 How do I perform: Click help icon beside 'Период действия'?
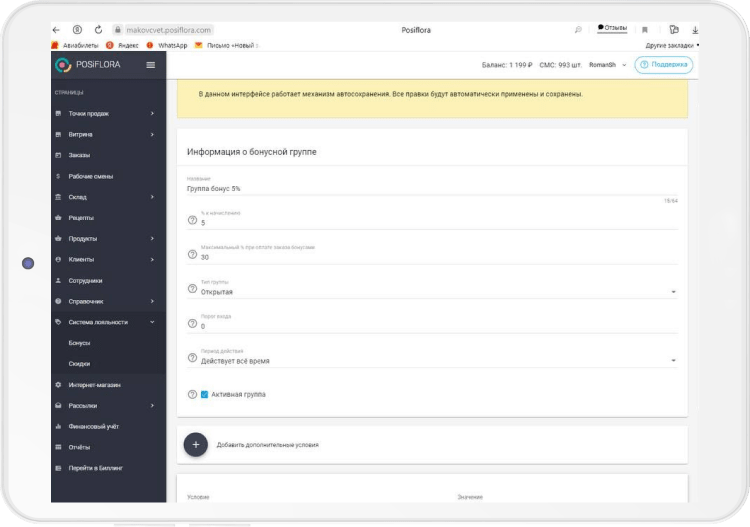click(192, 358)
